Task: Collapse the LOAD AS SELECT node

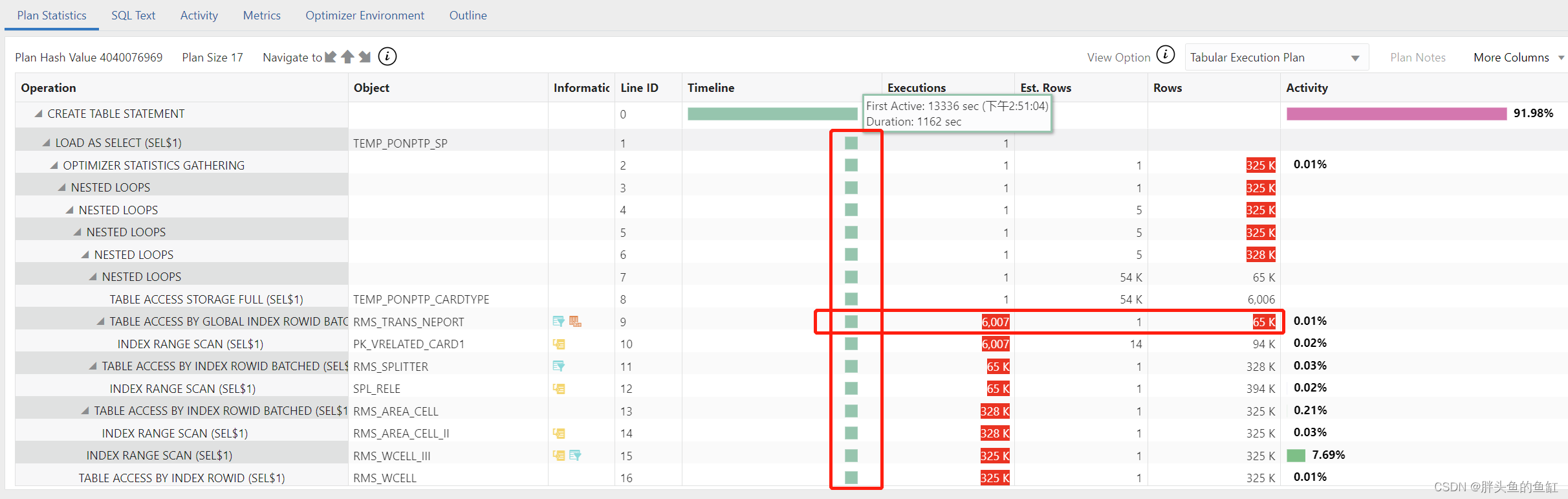Action: (47, 143)
